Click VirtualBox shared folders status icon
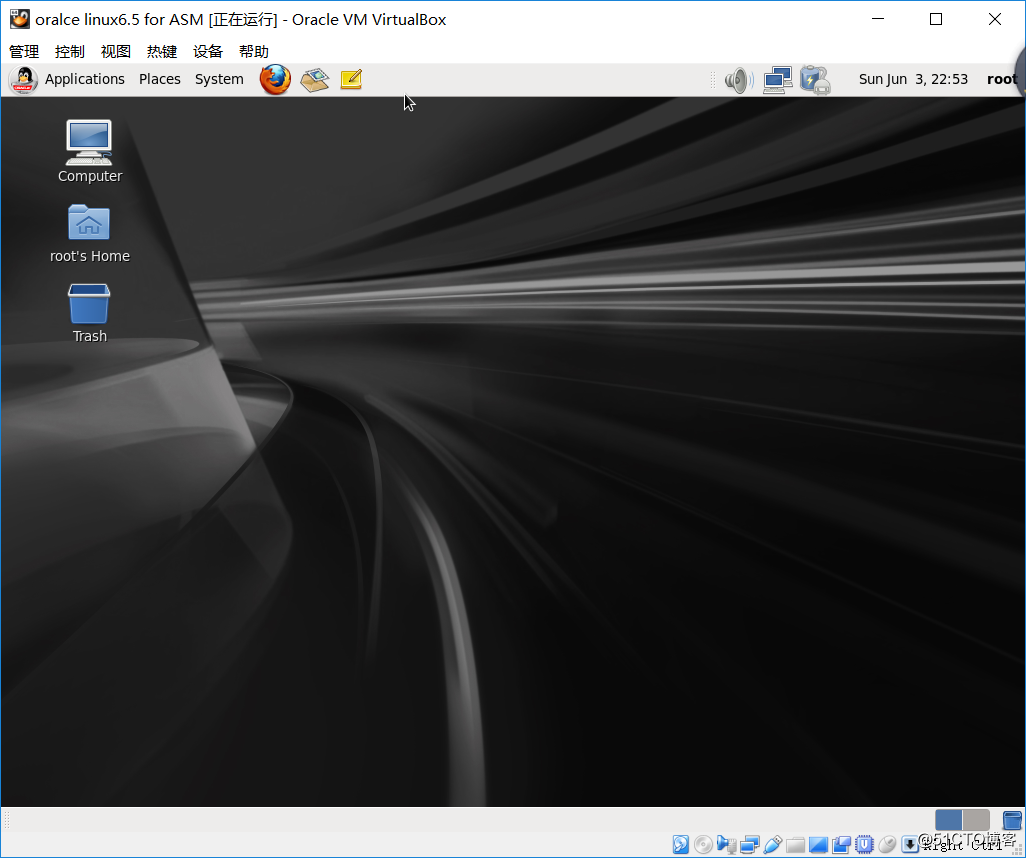Screen dimensions: 1026x858 [x=796, y=845]
